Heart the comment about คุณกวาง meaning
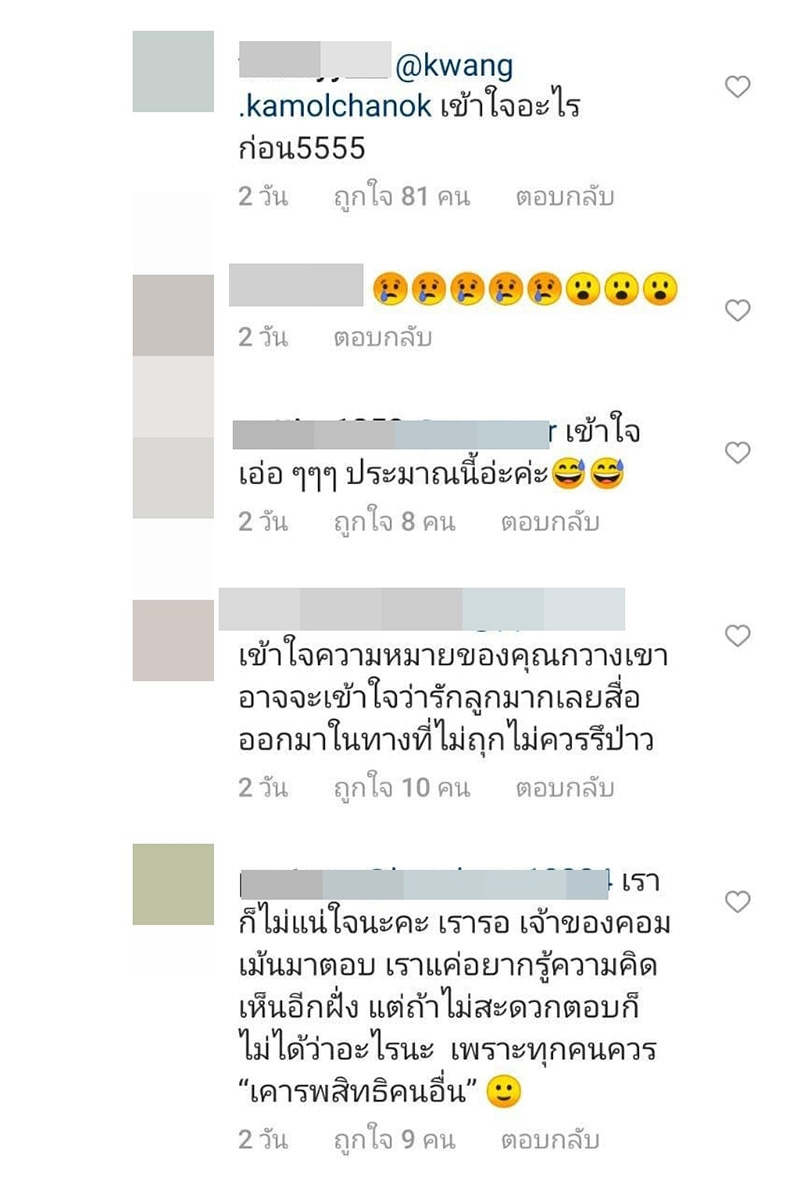The height and width of the screenshot is (1196, 800). click(x=737, y=635)
